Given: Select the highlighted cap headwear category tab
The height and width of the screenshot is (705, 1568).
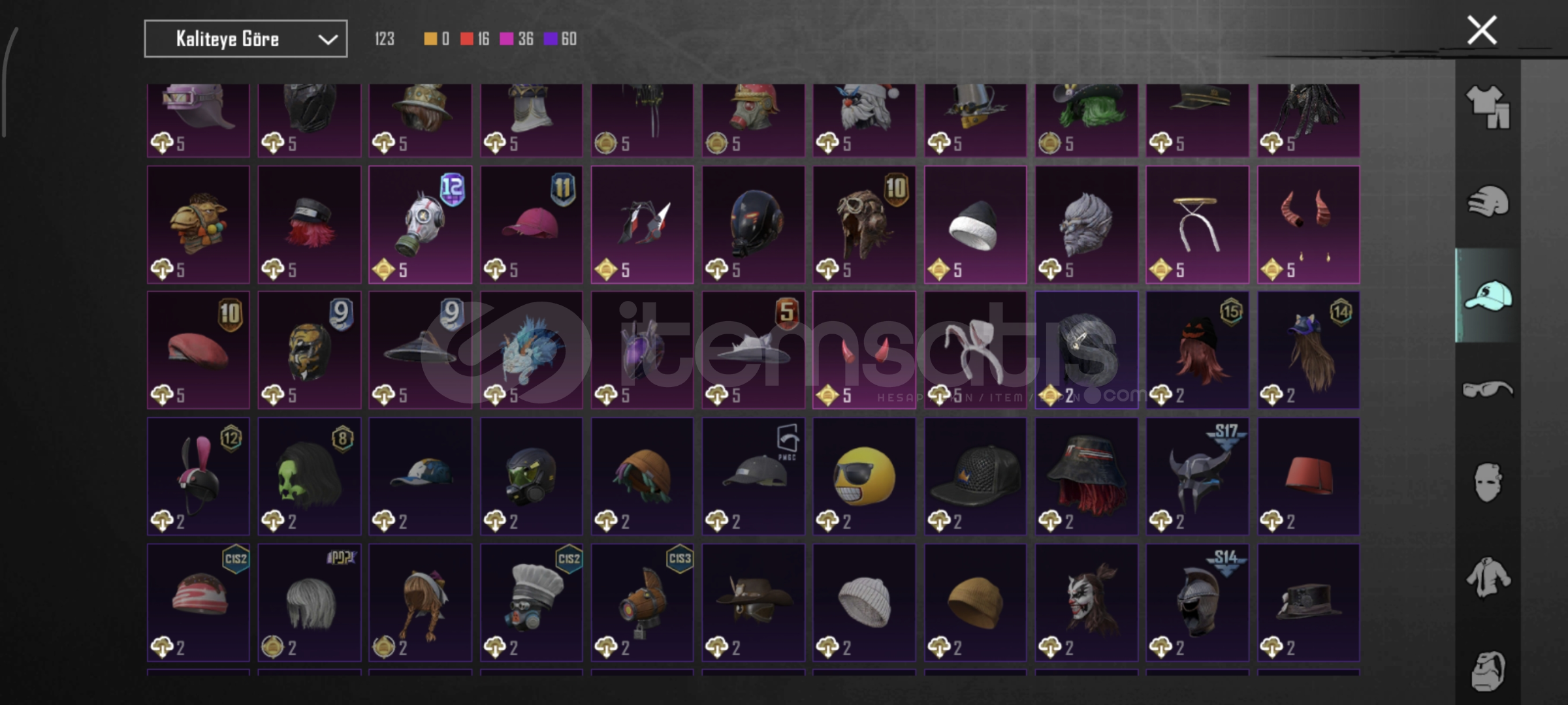Looking at the screenshot, I should click(1488, 296).
